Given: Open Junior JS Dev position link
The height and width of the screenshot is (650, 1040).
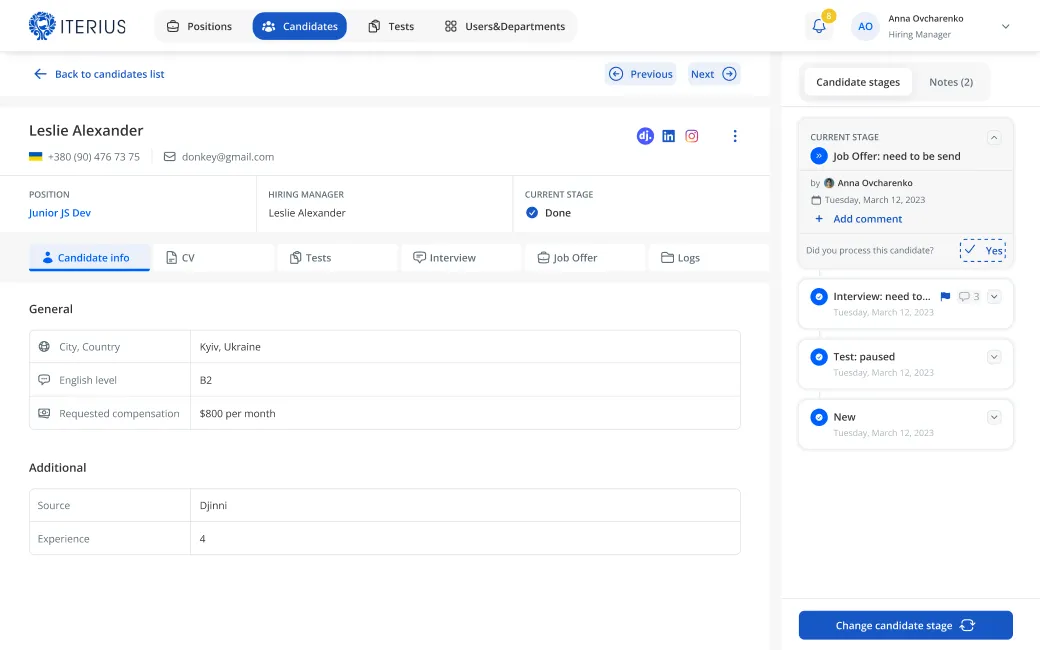Looking at the screenshot, I should [x=60, y=213].
